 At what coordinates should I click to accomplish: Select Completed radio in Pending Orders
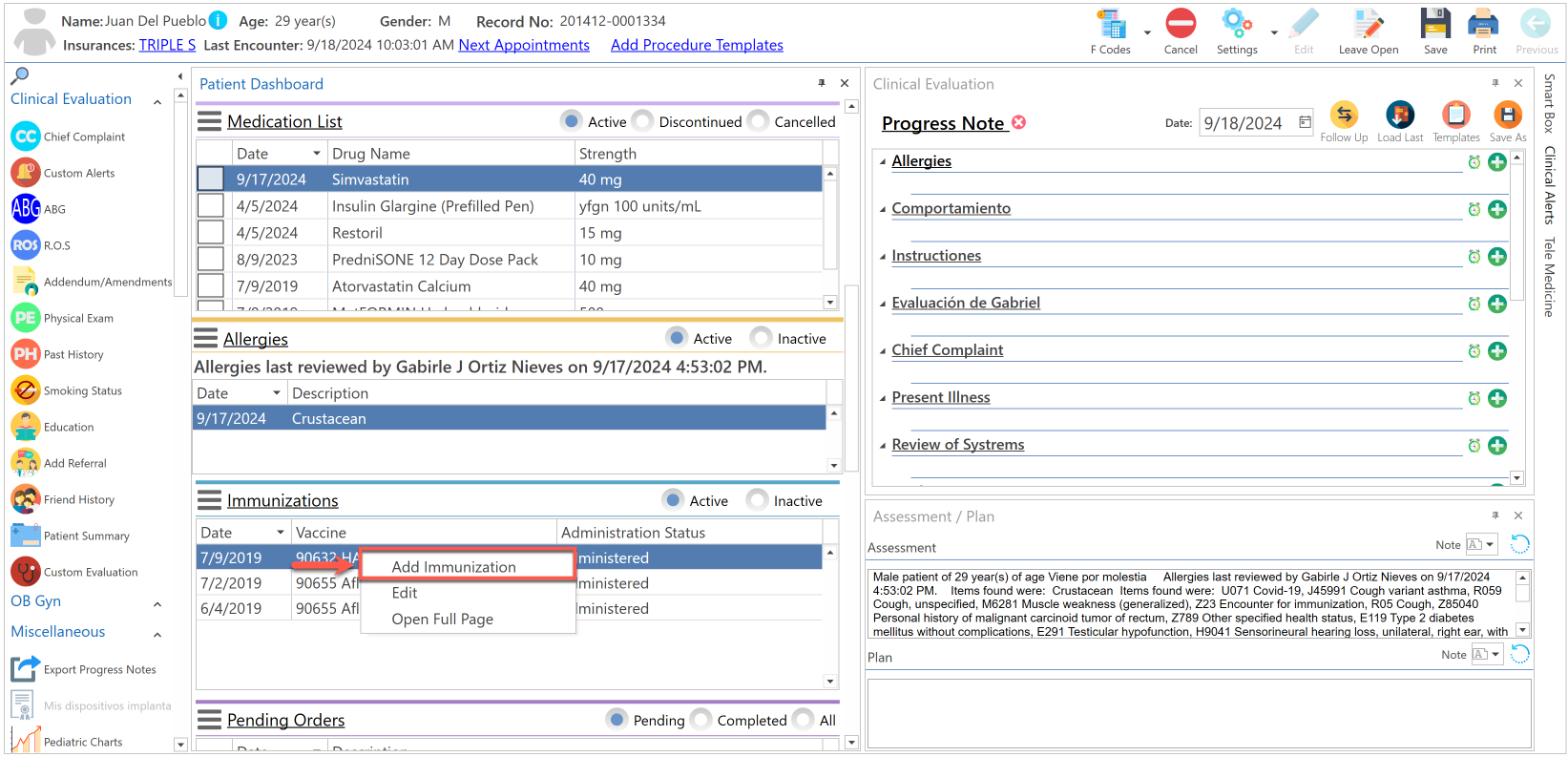click(701, 720)
